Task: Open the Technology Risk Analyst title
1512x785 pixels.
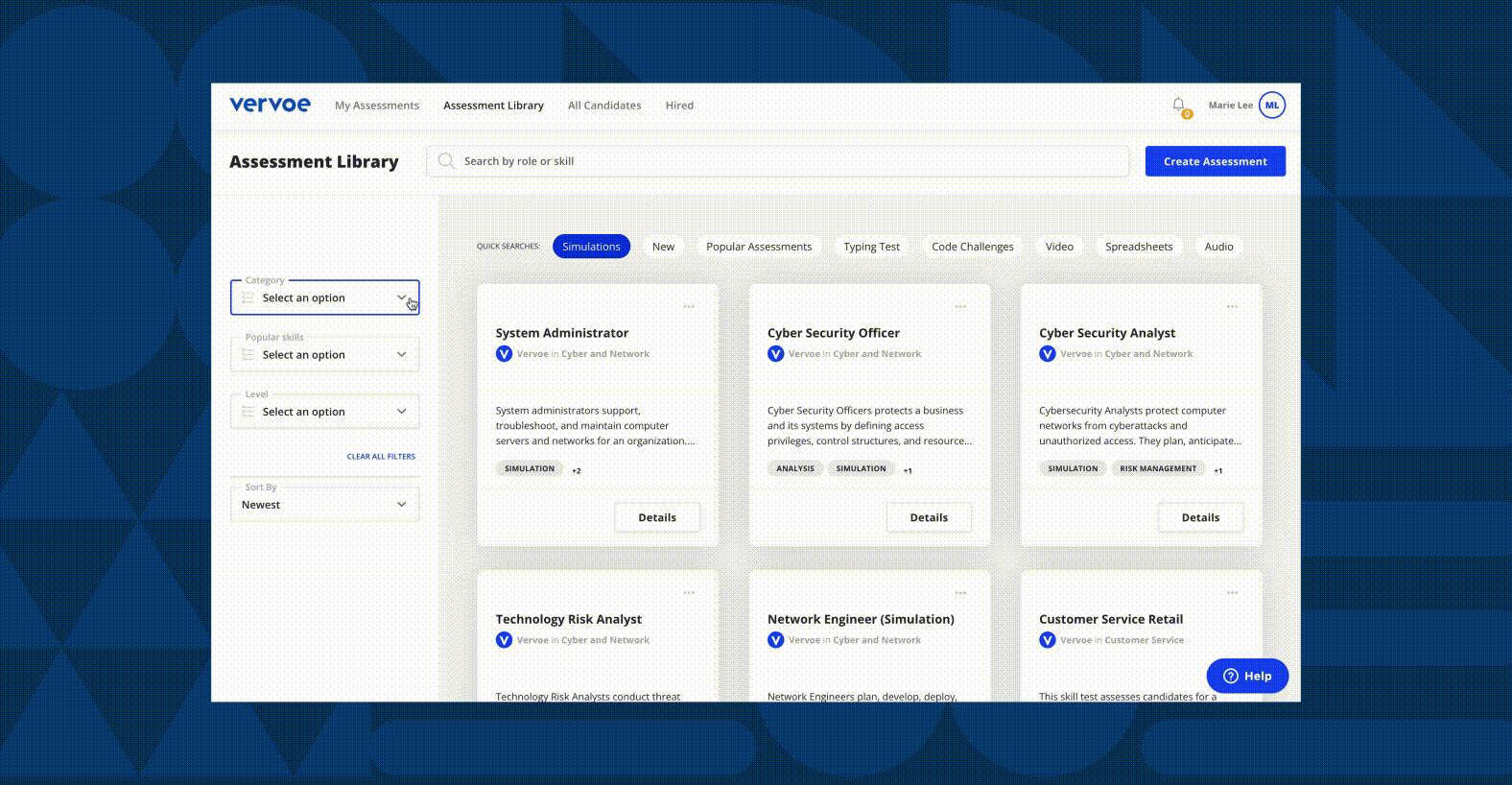Action: 569,619
